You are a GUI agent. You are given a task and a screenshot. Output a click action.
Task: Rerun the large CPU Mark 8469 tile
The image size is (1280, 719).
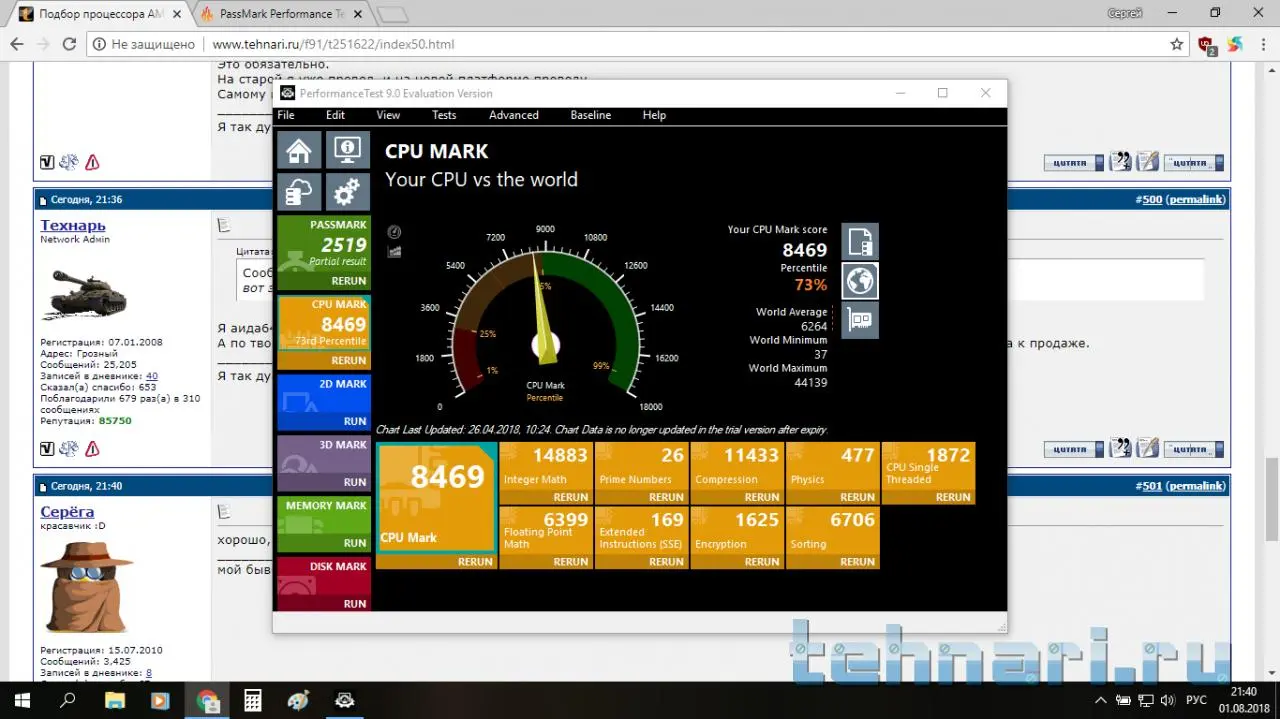tap(475, 562)
